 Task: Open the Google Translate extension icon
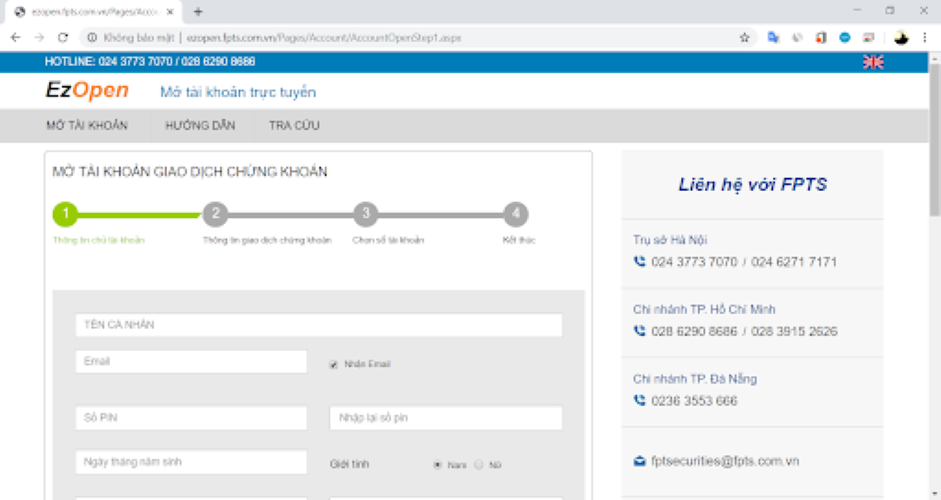773,37
